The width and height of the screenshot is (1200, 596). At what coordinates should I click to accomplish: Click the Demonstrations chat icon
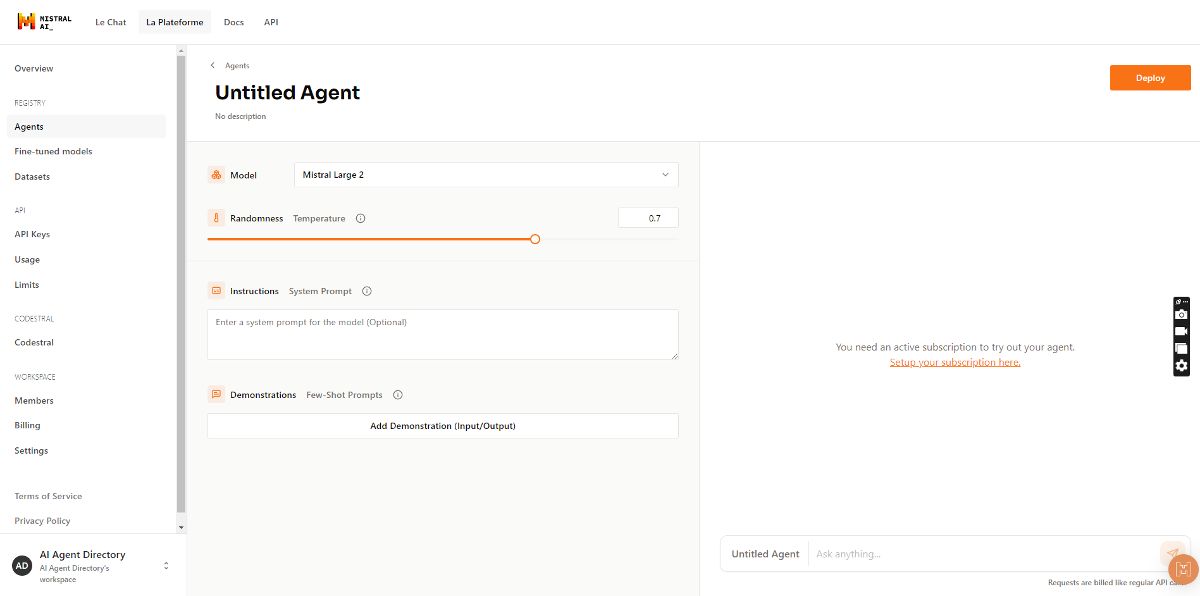(x=216, y=394)
